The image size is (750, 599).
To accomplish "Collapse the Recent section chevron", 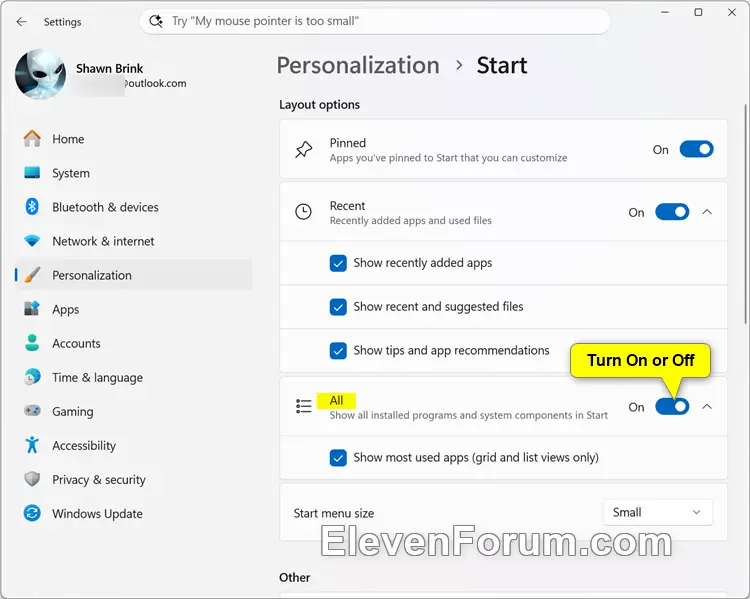I will click(x=707, y=212).
